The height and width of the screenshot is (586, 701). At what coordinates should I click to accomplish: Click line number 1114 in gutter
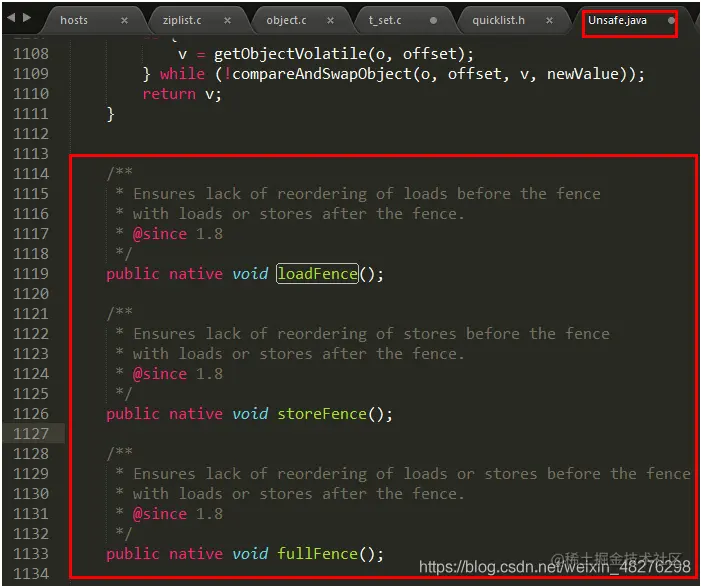tap(30, 173)
